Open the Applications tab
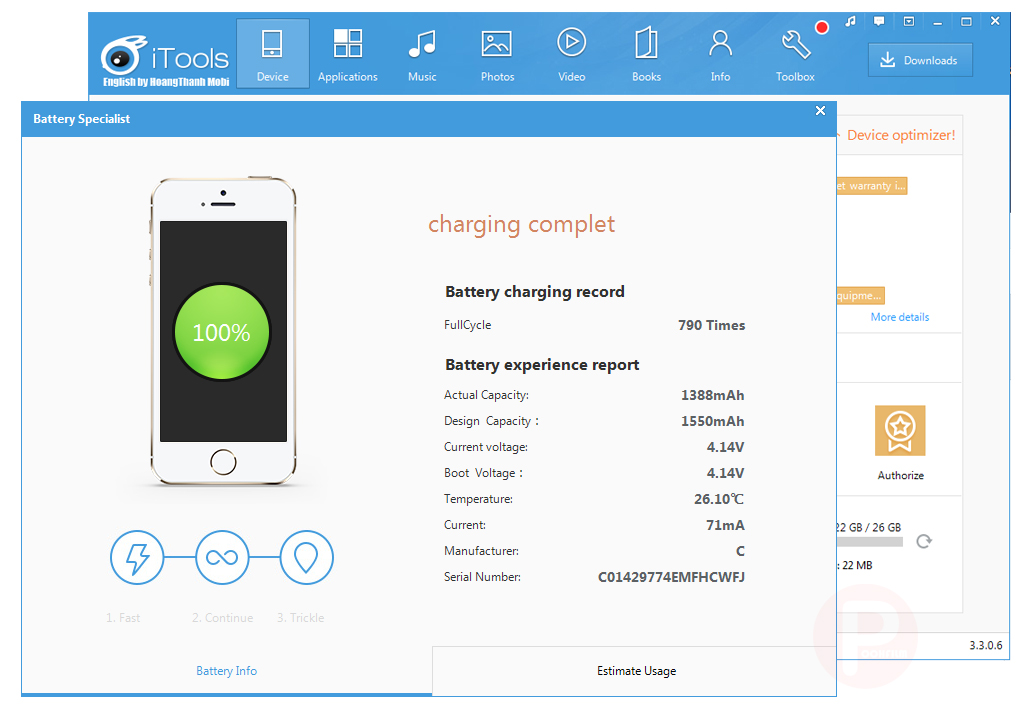 [348, 54]
